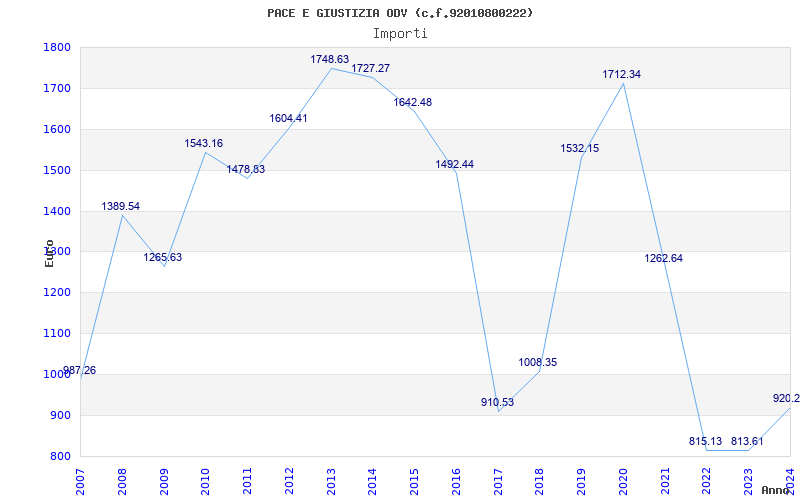Click the 2024 x-axis year label

click(790, 482)
